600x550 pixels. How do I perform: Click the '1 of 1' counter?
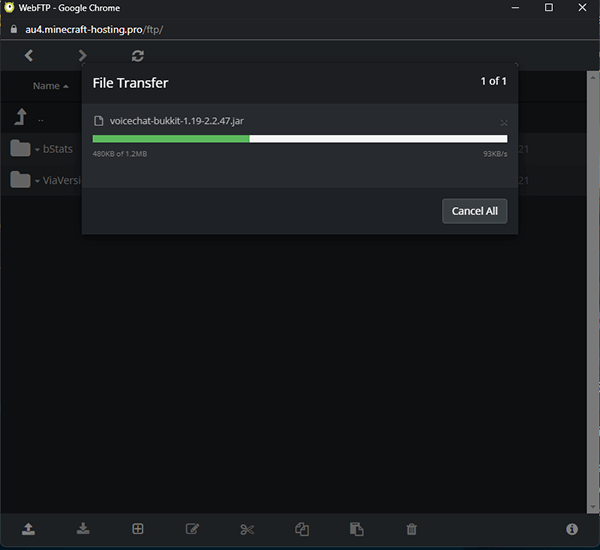494,81
